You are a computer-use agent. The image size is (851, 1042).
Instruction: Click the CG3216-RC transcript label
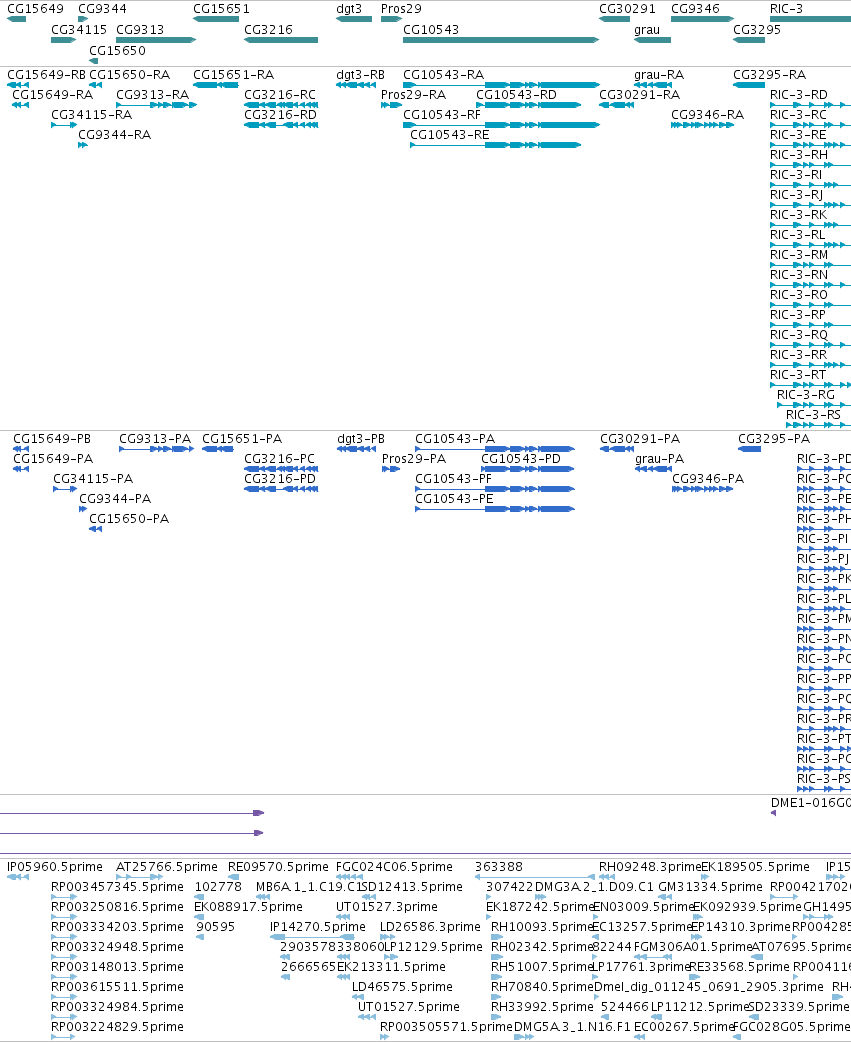(280, 94)
